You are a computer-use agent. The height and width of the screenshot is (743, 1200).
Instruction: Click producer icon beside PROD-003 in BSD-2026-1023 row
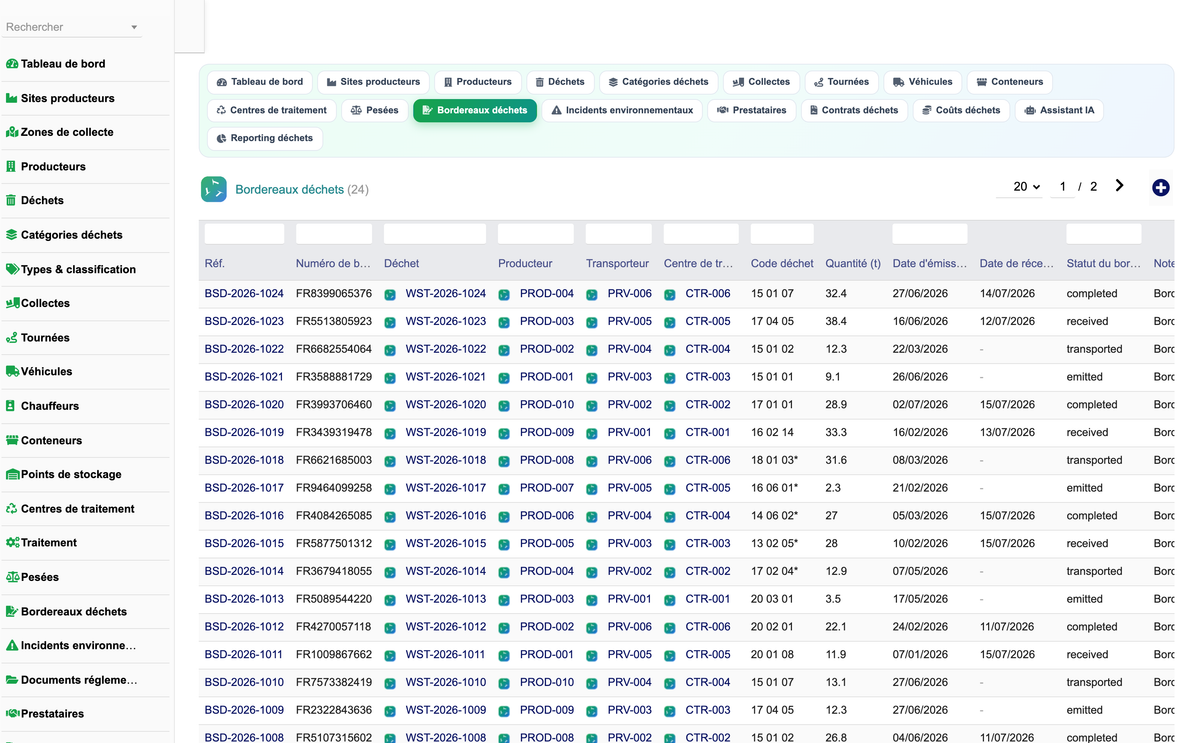click(x=504, y=322)
